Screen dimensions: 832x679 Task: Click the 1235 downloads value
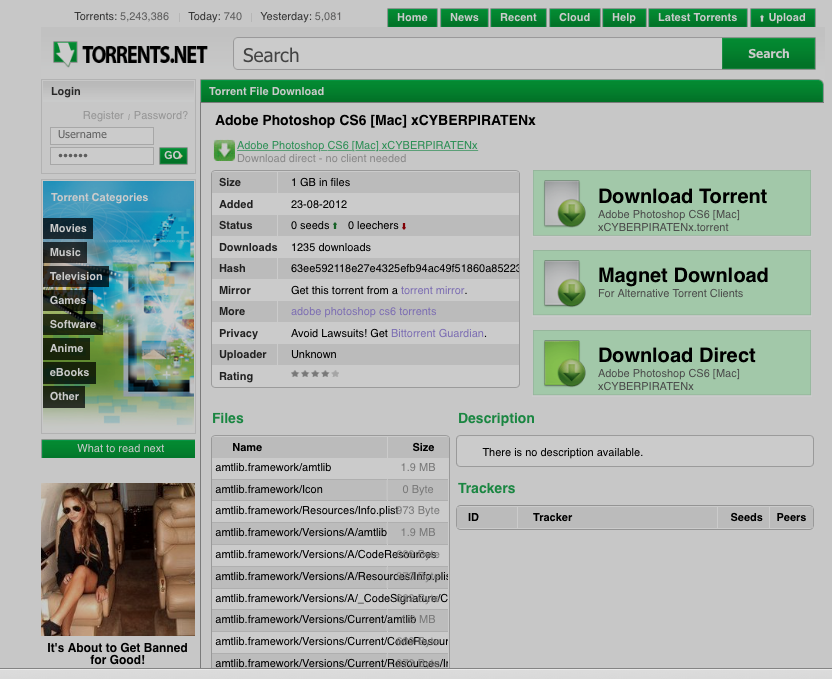pyautogui.click(x=331, y=247)
